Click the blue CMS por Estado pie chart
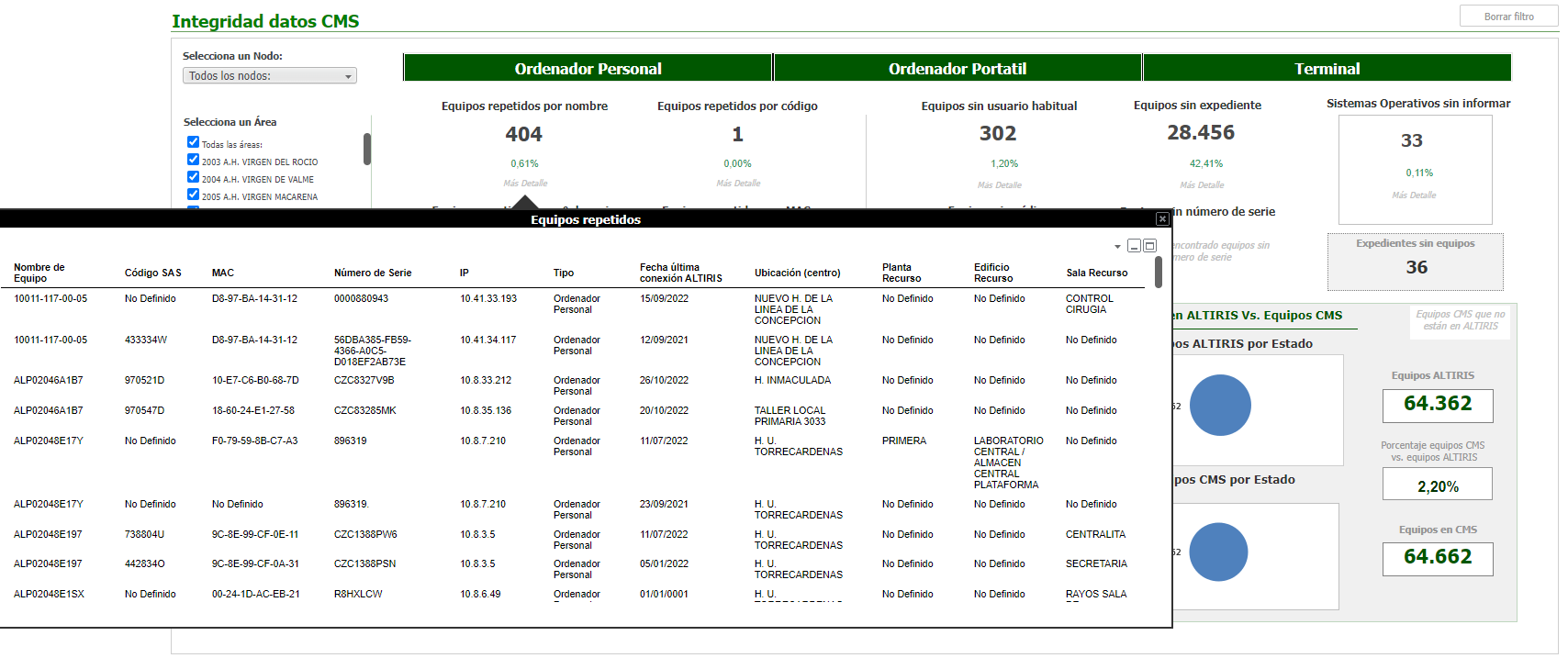Image resolution: width=1568 pixels, height=658 pixels. point(1218,552)
